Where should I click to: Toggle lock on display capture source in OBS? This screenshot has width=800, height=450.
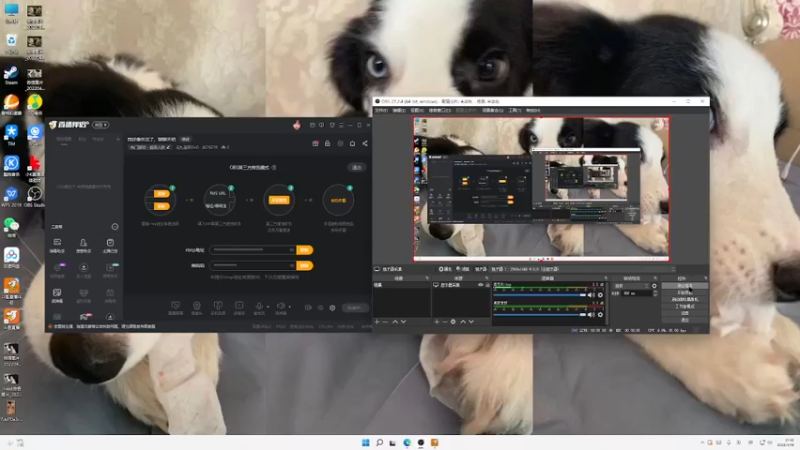[487, 285]
